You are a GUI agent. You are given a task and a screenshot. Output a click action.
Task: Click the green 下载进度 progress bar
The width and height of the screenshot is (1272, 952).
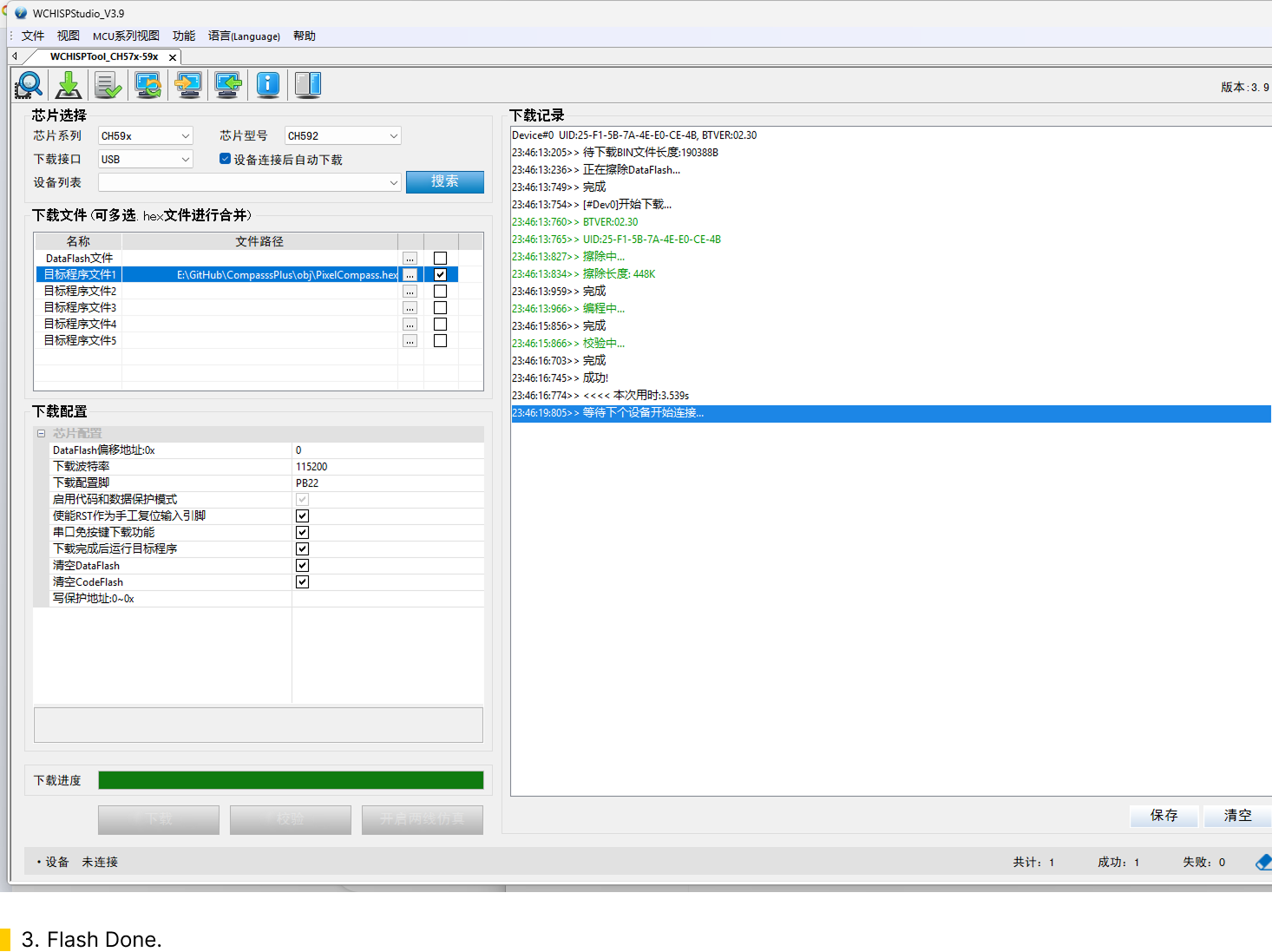tap(291, 780)
